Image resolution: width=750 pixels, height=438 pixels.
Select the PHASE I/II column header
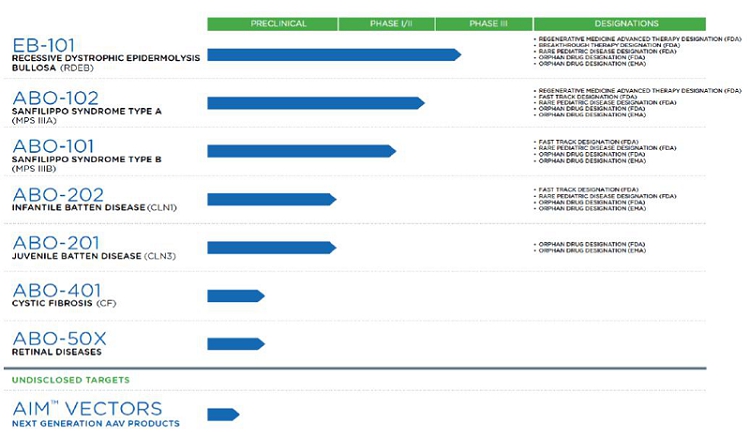coord(386,23)
